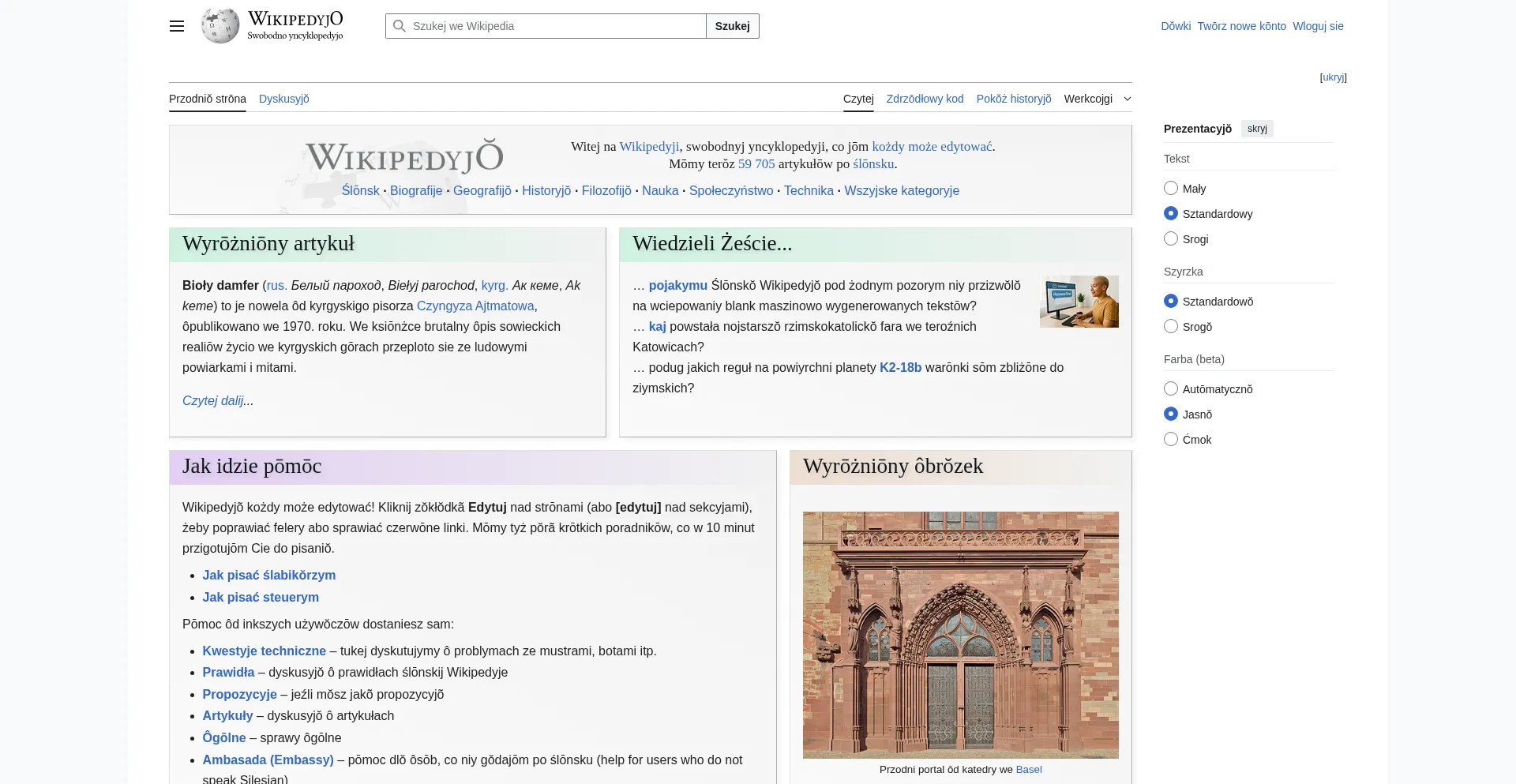Open the hamburger navigation menu
Screen dimensions: 1516x784
pos(176,26)
